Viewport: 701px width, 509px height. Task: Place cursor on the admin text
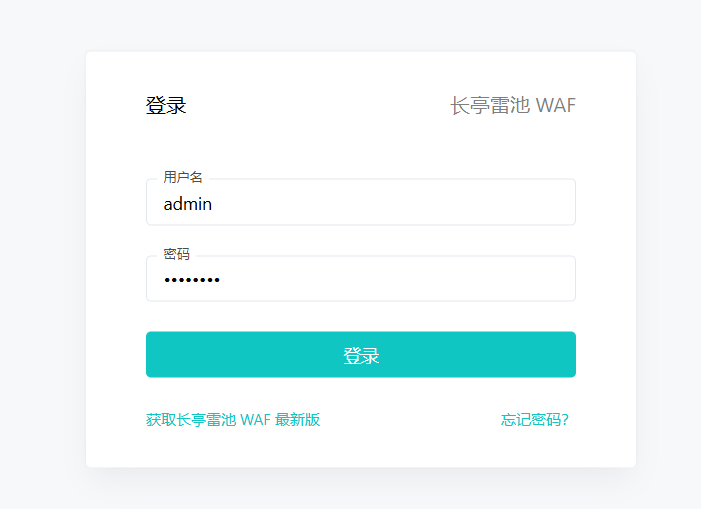click(188, 204)
